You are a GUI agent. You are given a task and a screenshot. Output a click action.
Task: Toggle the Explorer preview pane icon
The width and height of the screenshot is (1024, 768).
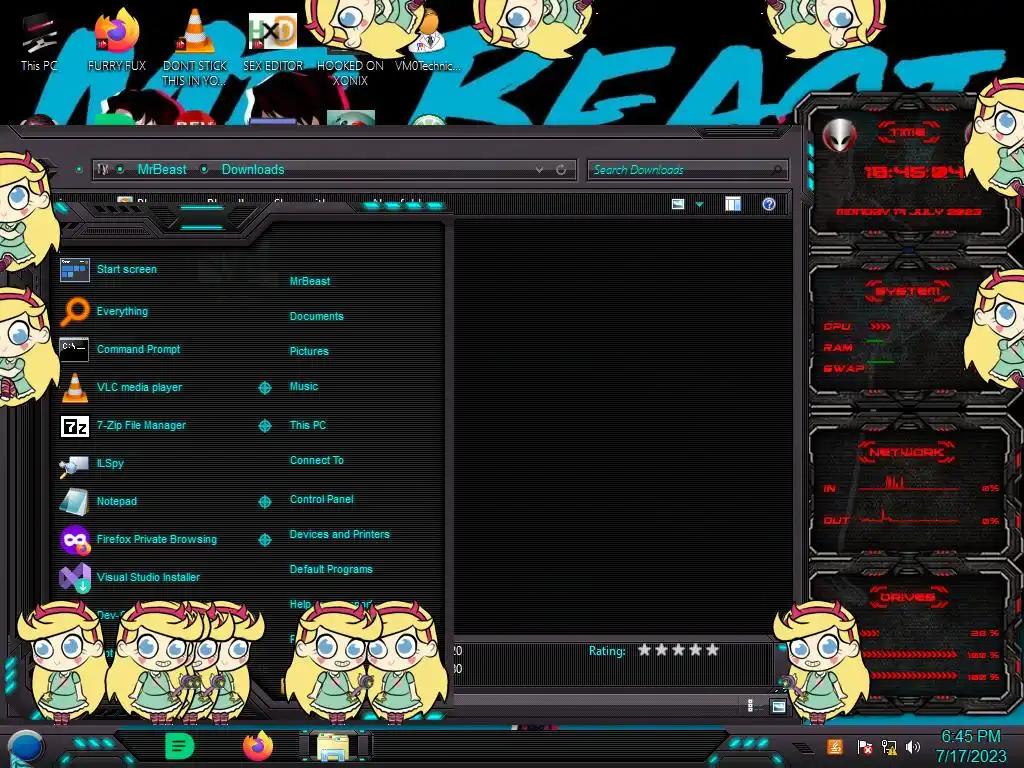pyautogui.click(x=733, y=204)
